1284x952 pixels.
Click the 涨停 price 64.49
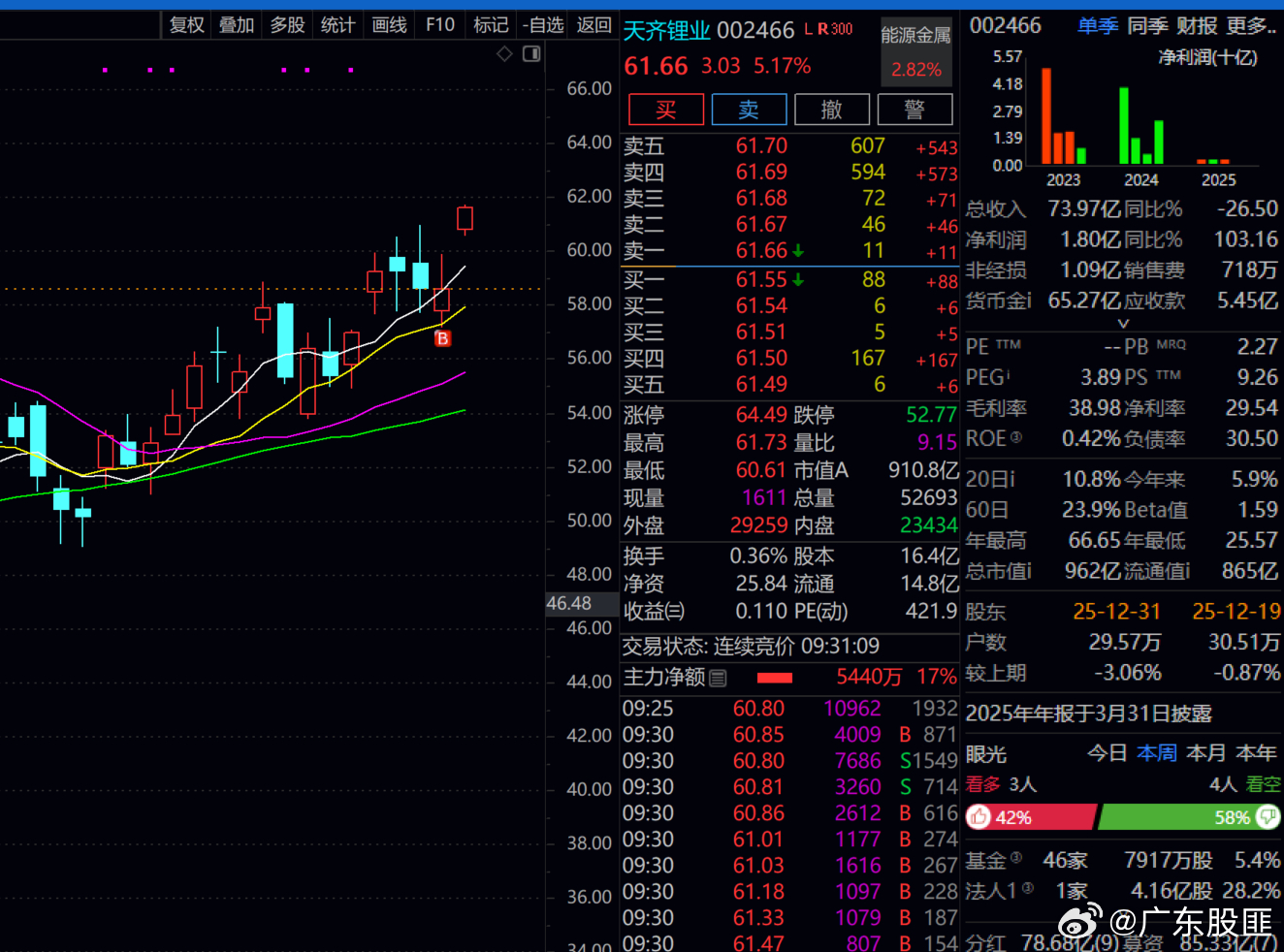click(x=761, y=415)
